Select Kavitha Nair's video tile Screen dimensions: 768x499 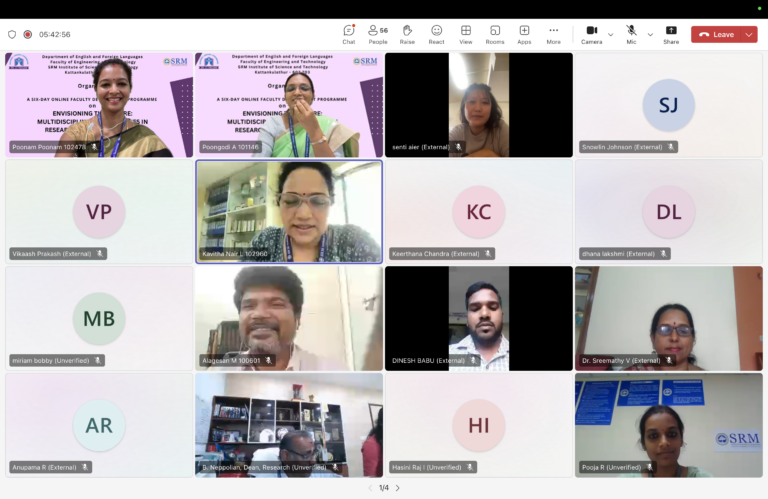pyautogui.click(x=288, y=211)
